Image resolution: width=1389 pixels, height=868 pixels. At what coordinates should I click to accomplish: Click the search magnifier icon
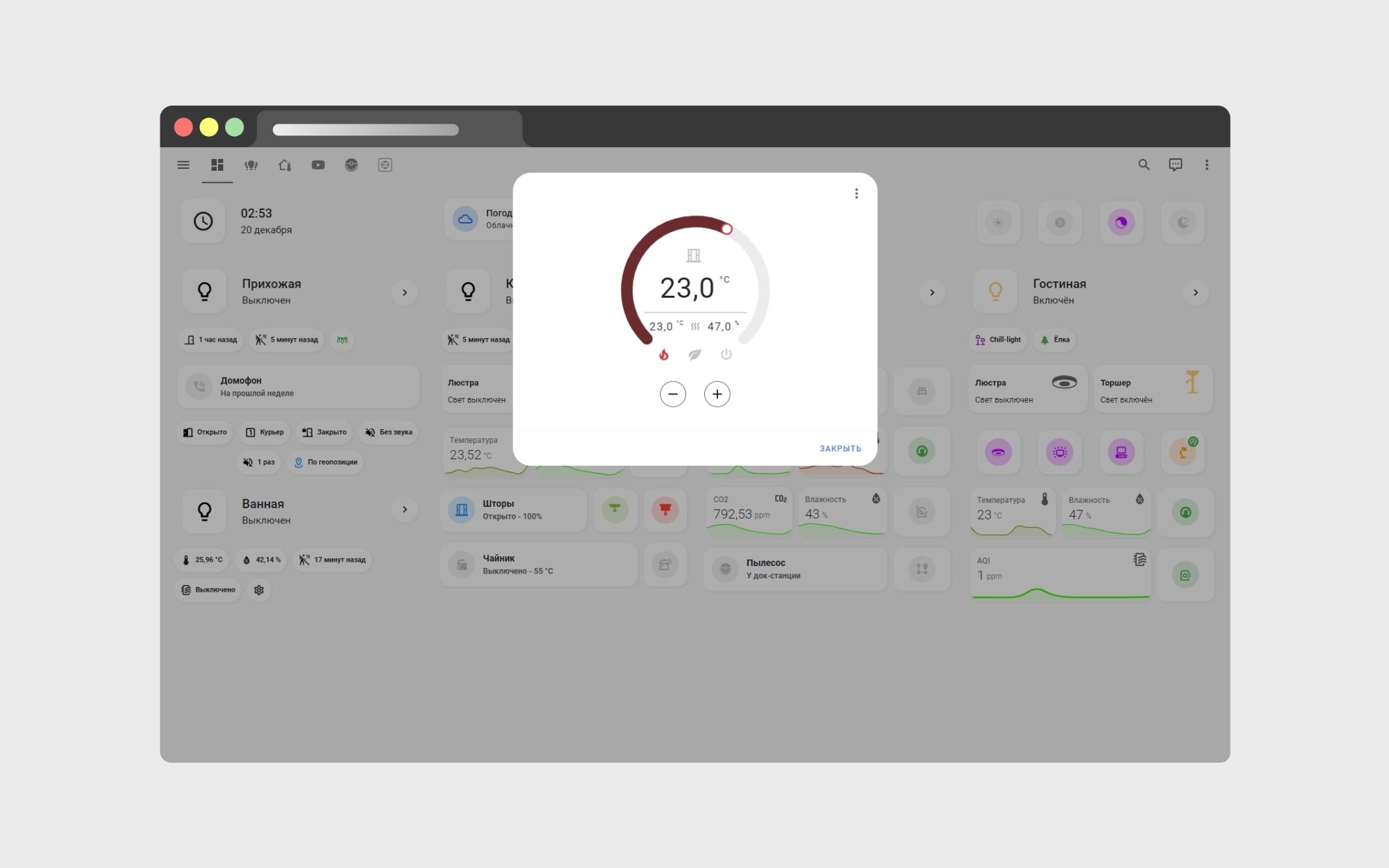point(1144,165)
